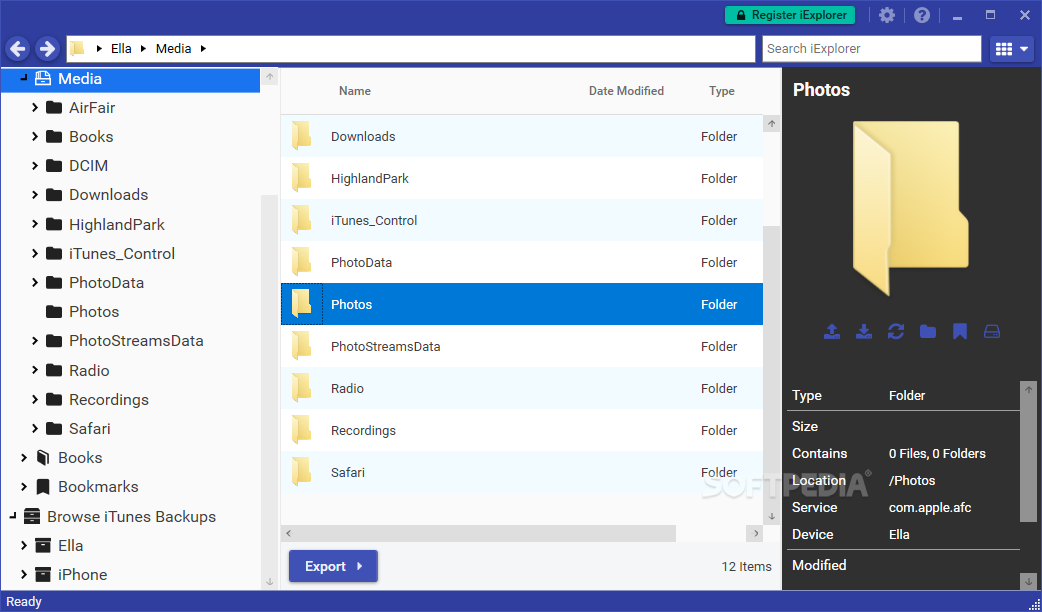Click the Radio folder icon in the file list
This screenshot has width=1042, height=612.
(302, 388)
